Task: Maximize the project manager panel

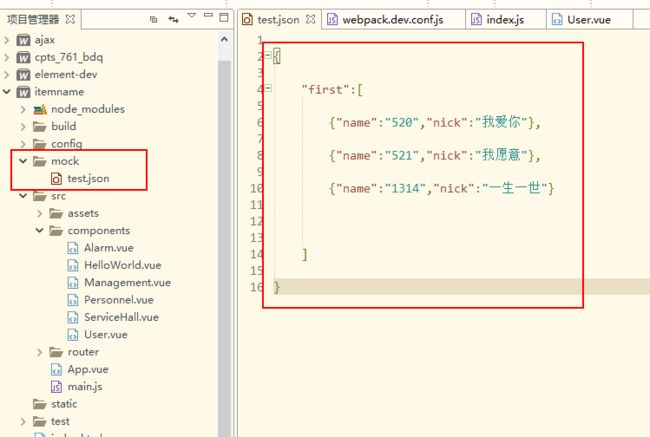Action: click(224, 17)
